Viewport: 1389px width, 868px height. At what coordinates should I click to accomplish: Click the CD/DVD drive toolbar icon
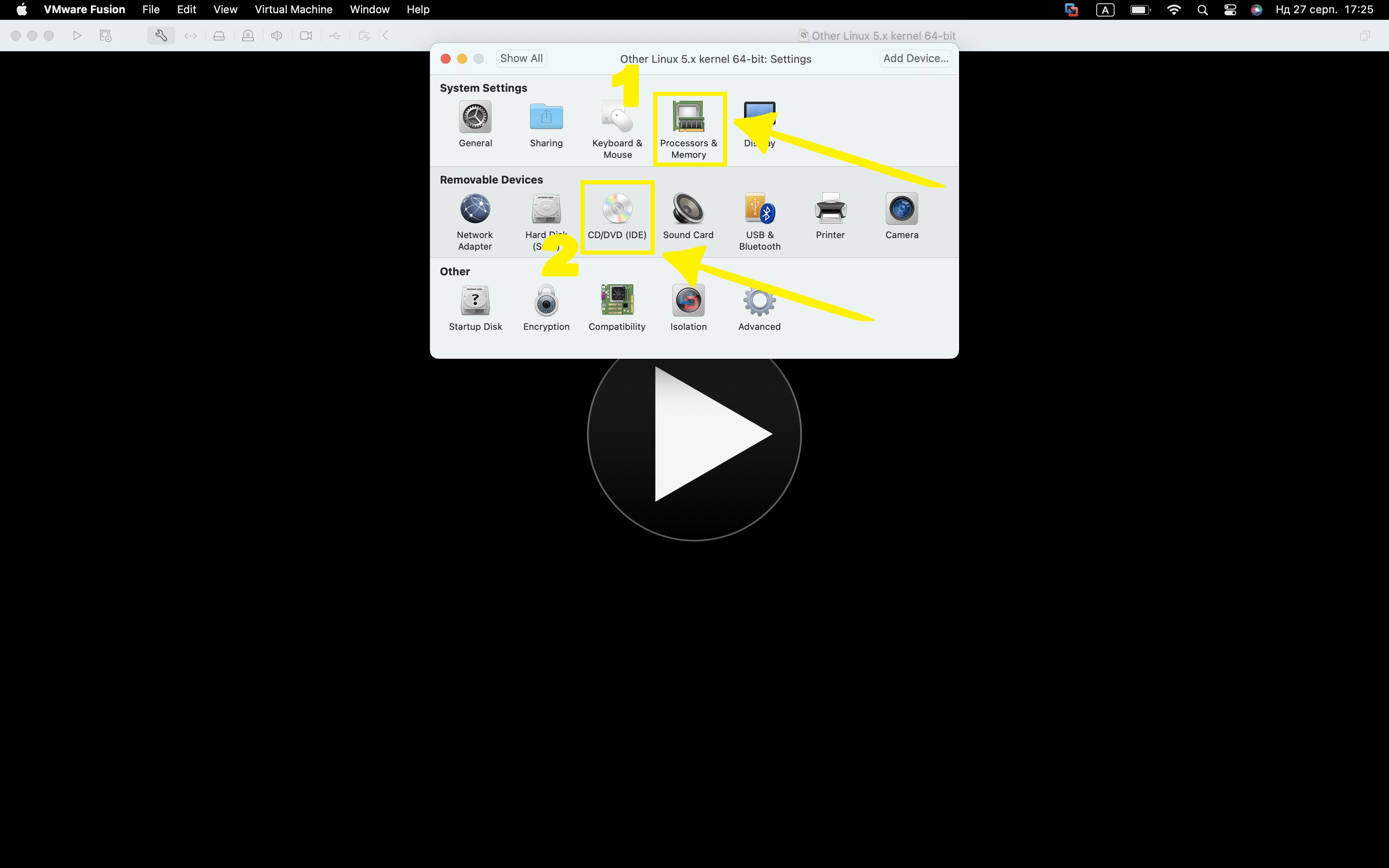pos(248,36)
